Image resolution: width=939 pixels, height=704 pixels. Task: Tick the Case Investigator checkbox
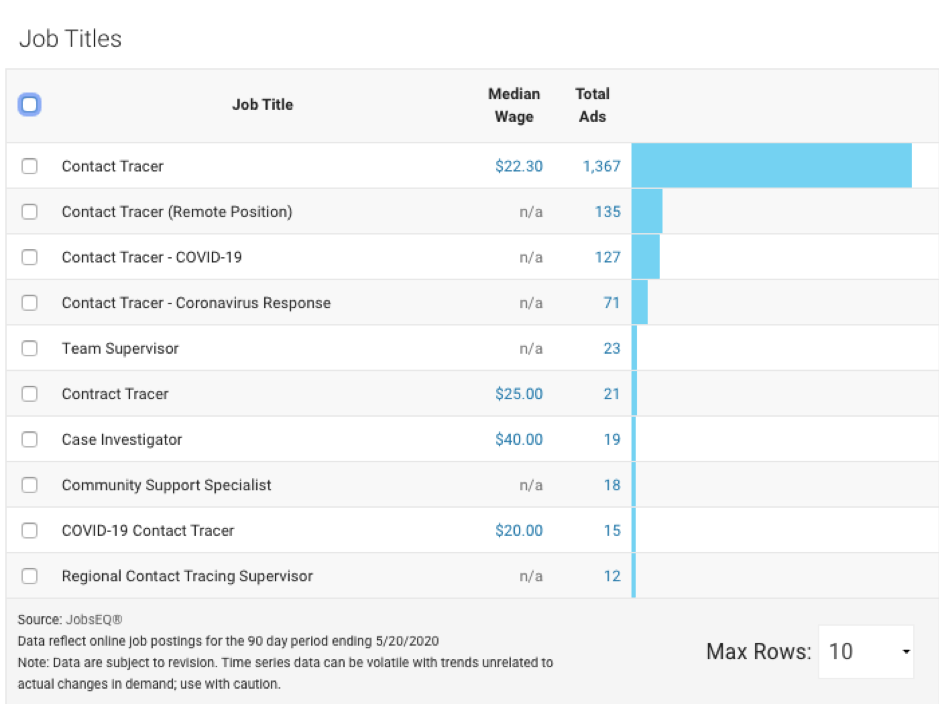[30, 439]
